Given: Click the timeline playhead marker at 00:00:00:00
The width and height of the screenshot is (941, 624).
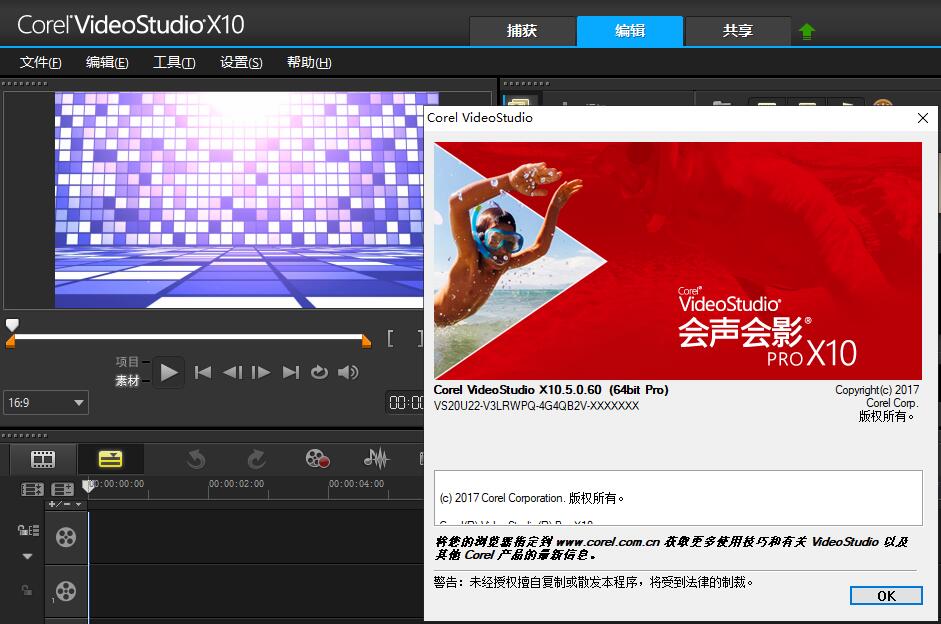Looking at the screenshot, I should tap(88, 485).
